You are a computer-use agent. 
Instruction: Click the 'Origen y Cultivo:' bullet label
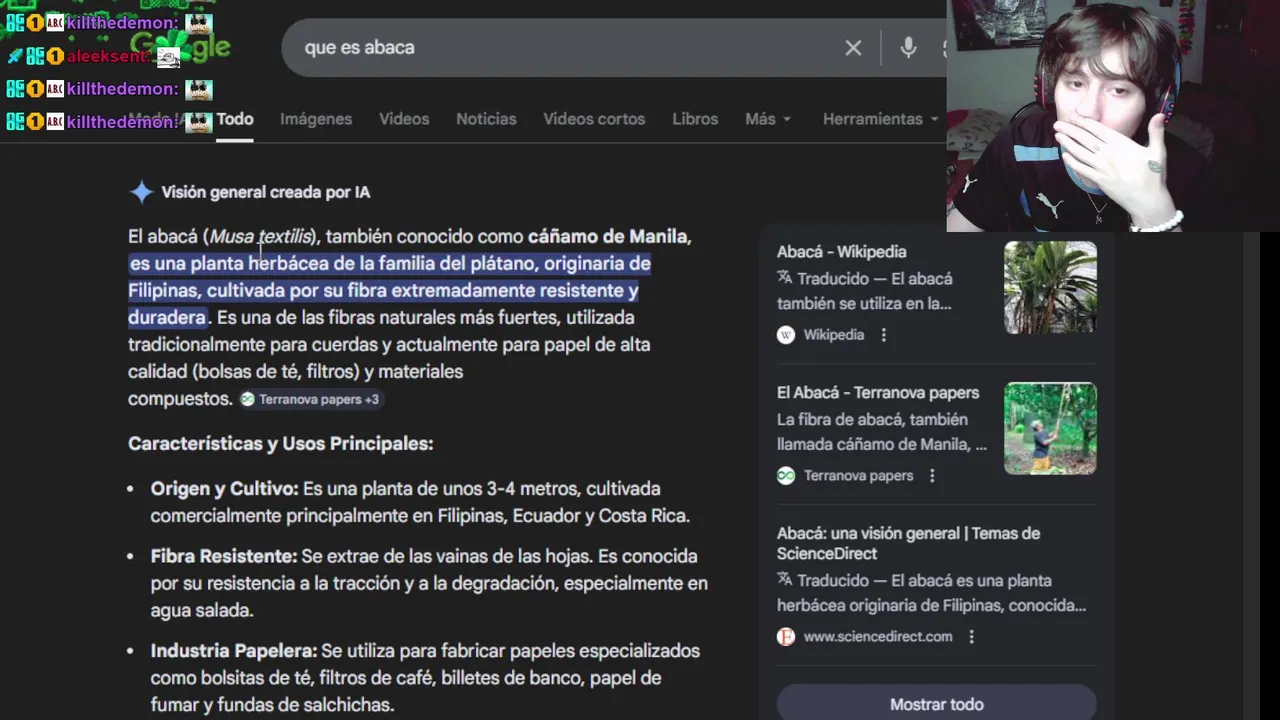(x=225, y=489)
